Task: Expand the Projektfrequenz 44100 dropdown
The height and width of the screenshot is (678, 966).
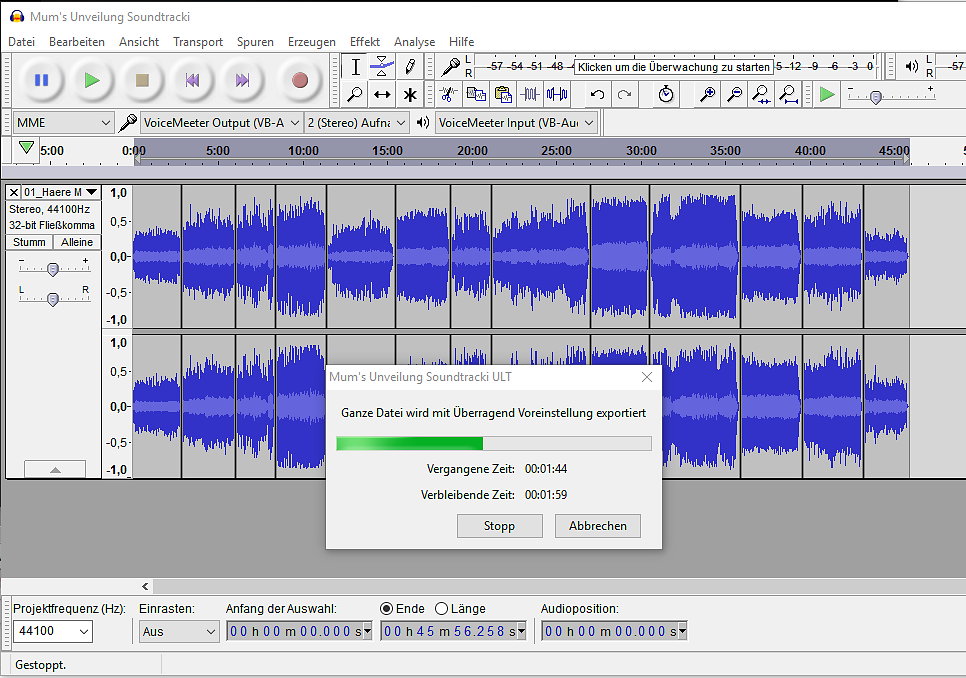Action: (x=53, y=631)
